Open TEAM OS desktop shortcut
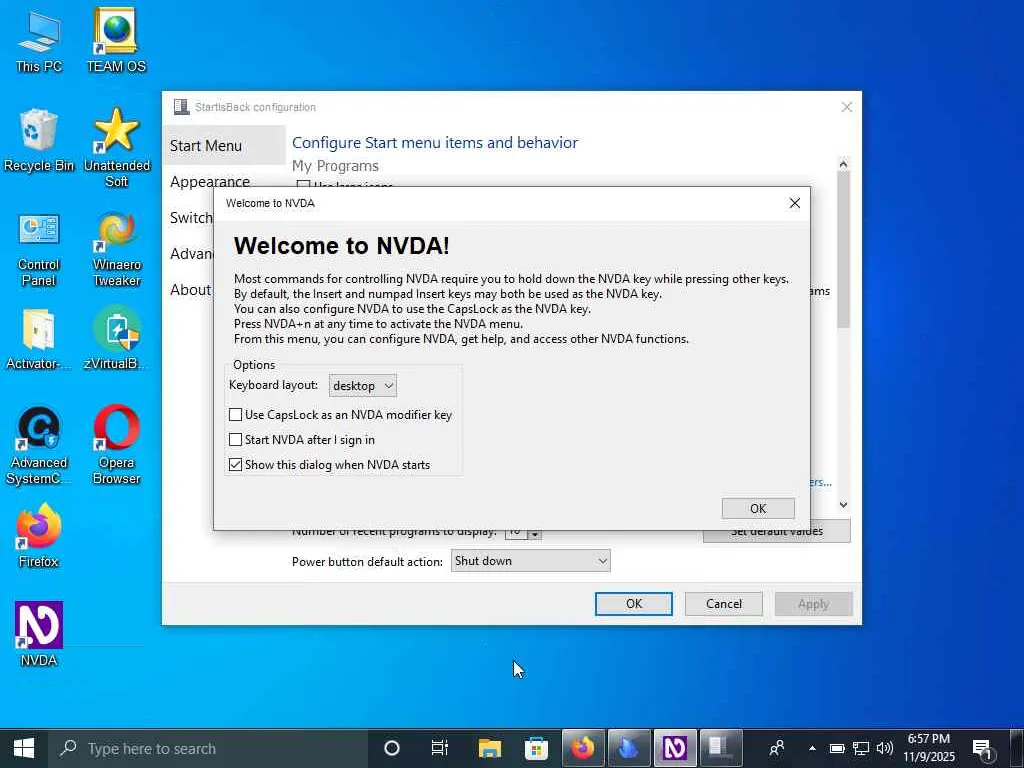Viewport: 1024px width, 768px height. point(116,40)
